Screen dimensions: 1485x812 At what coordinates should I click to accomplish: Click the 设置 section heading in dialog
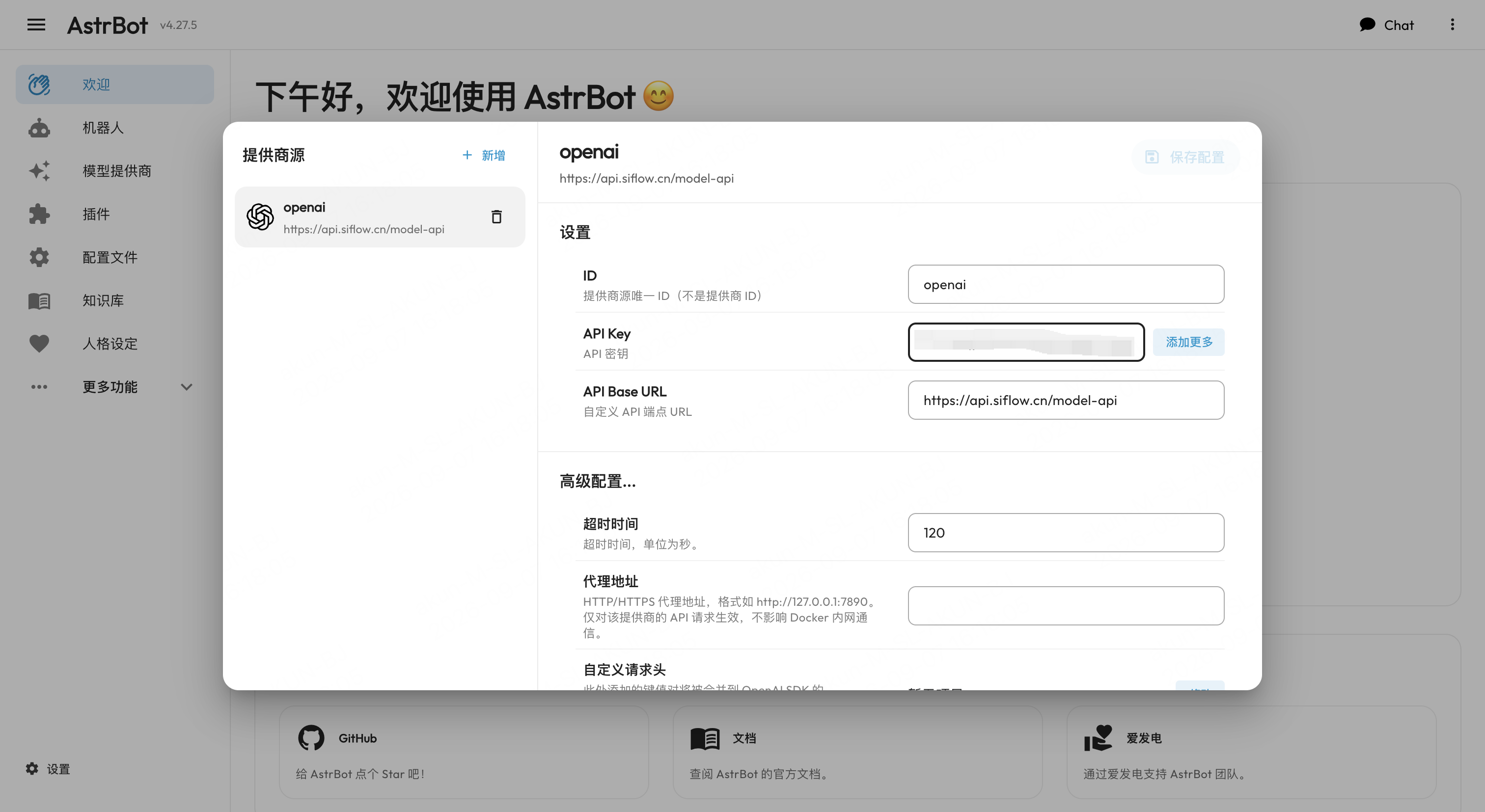[x=576, y=233]
